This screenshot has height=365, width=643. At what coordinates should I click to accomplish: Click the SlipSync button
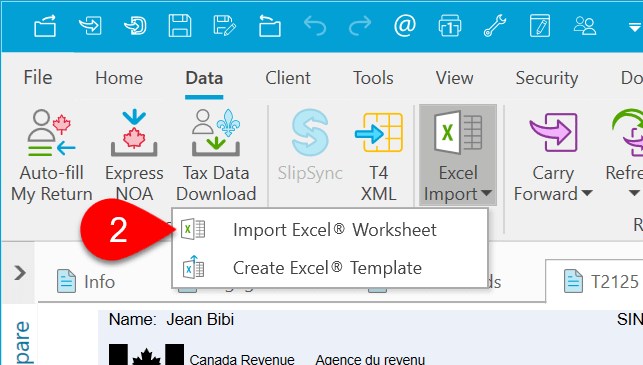(310, 145)
